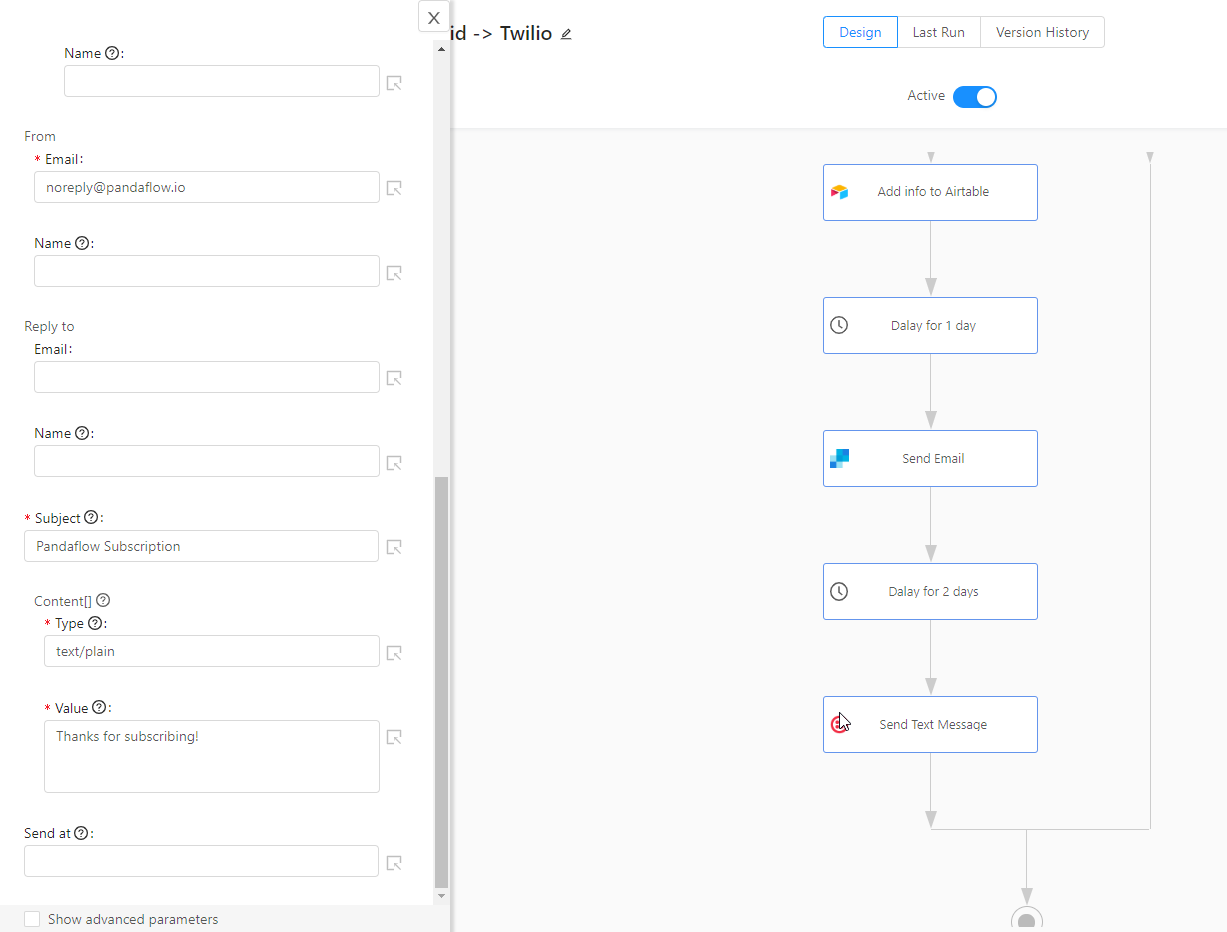Switch to the Last Run tab
Viewport: 1227px width, 932px height.
click(938, 32)
